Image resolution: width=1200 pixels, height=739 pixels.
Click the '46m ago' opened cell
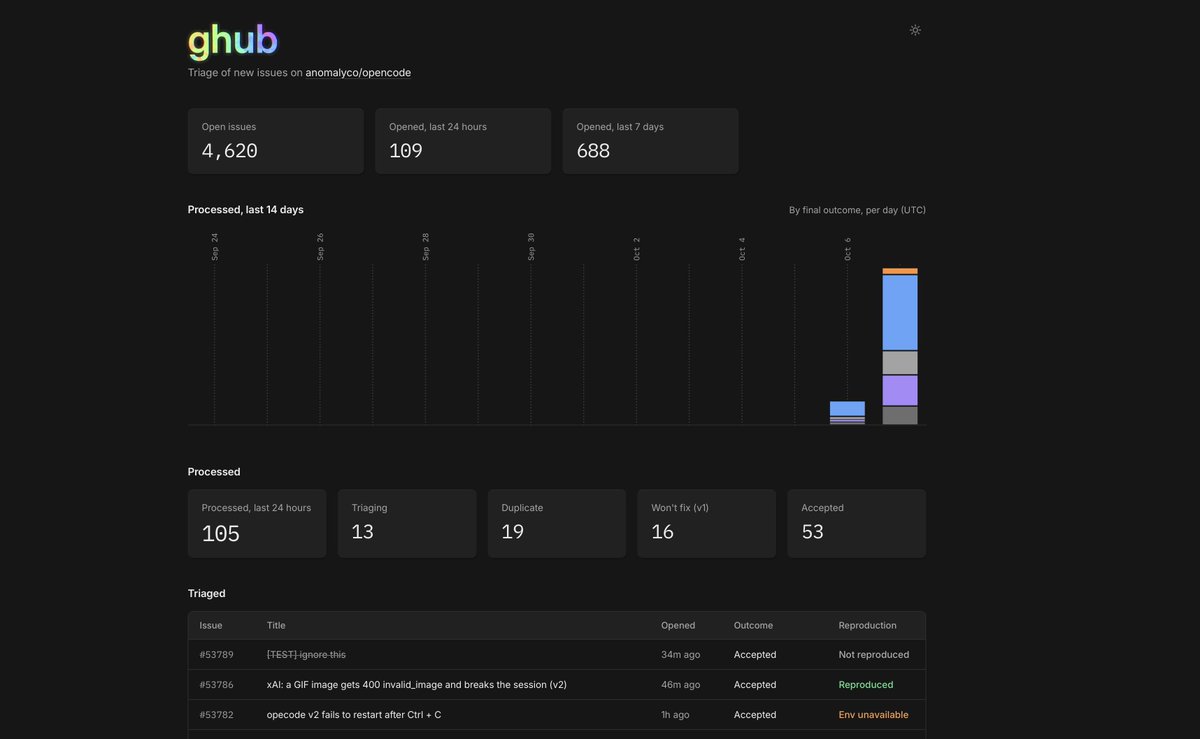681,685
